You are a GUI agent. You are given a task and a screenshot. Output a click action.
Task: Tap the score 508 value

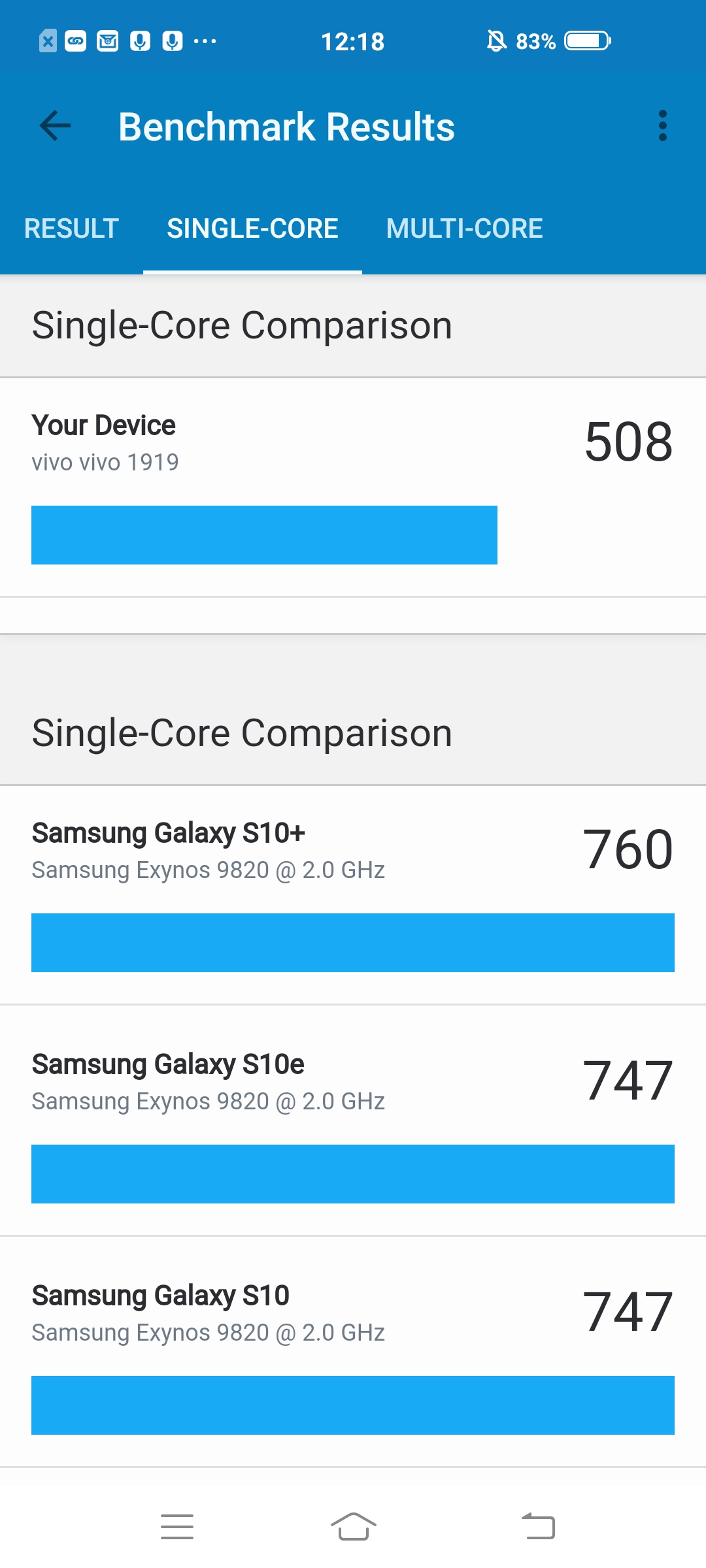628,442
